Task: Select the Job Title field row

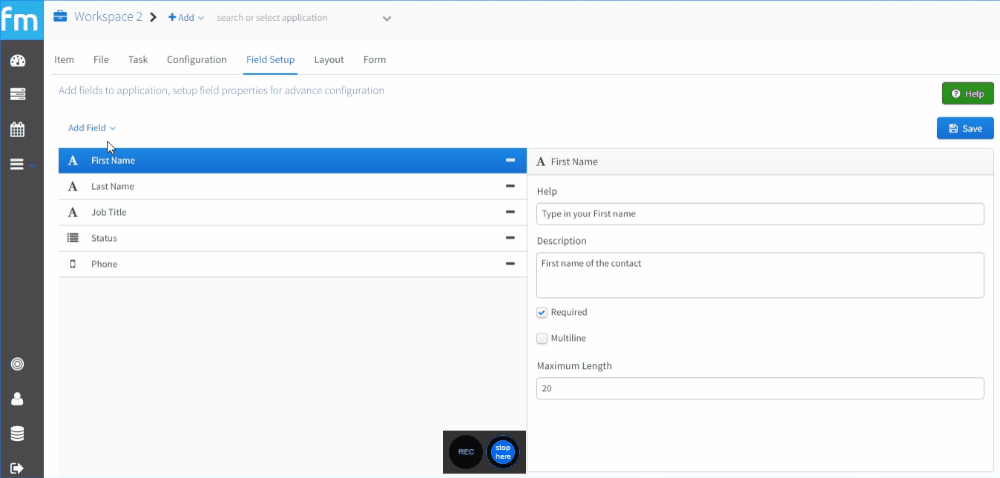Action: point(292,212)
